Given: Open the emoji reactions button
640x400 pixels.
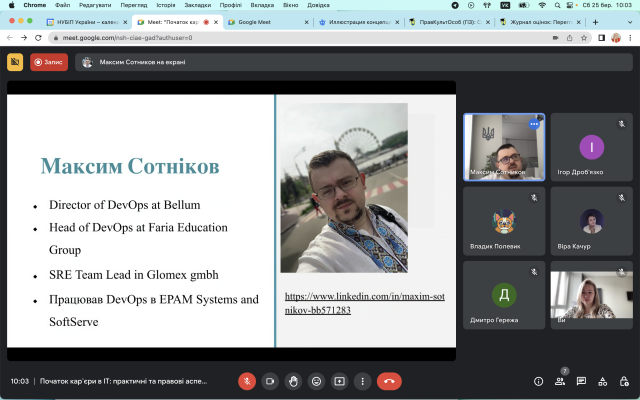Looking at the screenshot, I should (x=316, y=381).
